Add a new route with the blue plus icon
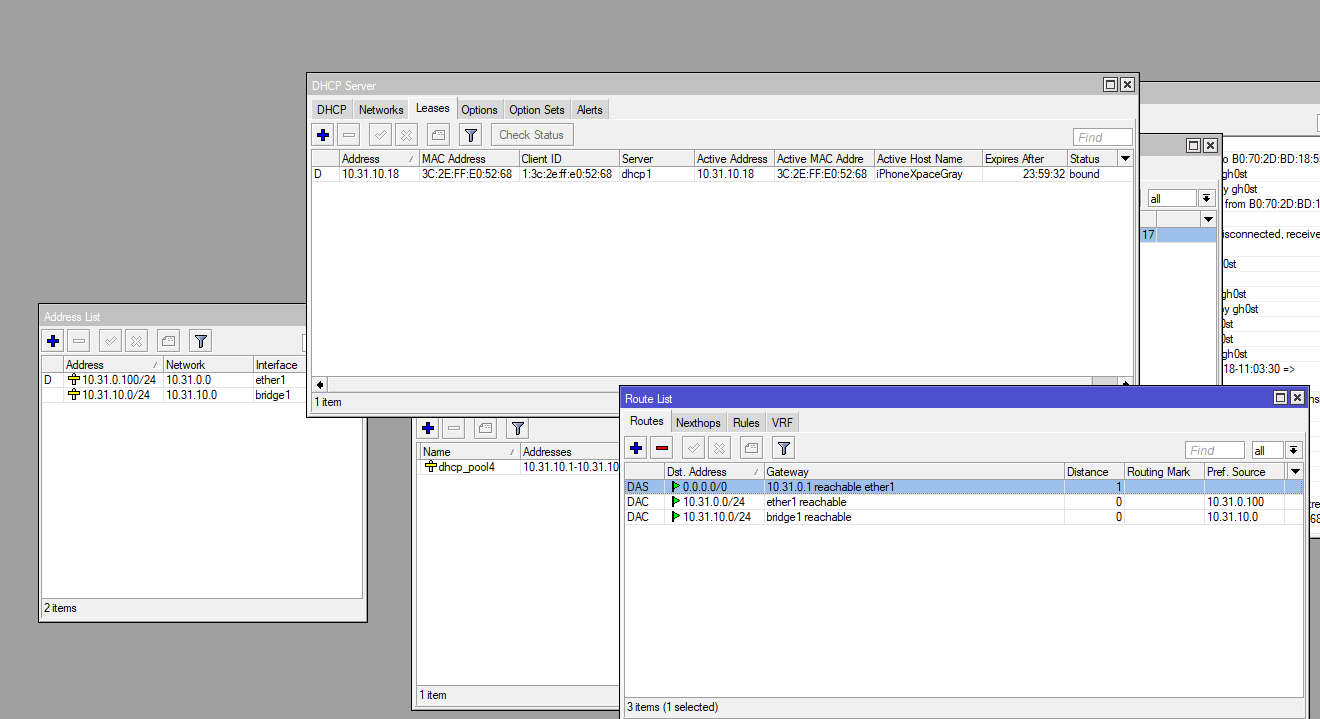1320x719 pixels. click(636, 448)
